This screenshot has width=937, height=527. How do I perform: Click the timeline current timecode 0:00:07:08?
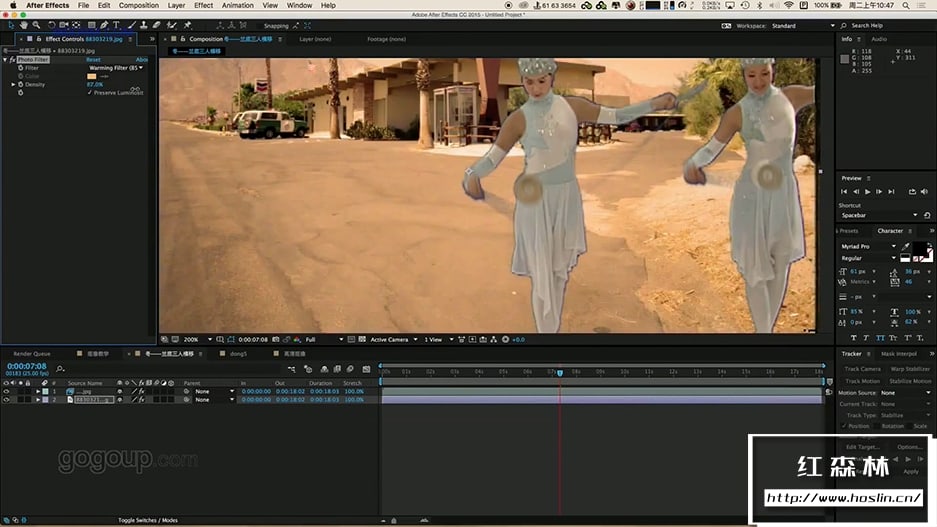27,366
